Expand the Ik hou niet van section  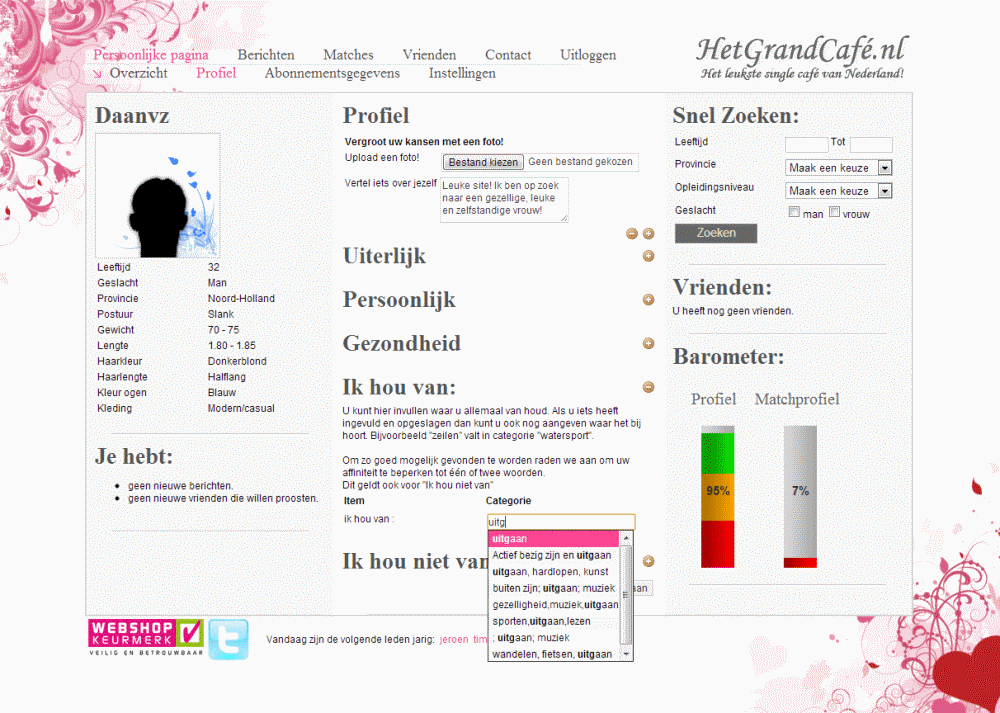[649, 561]
